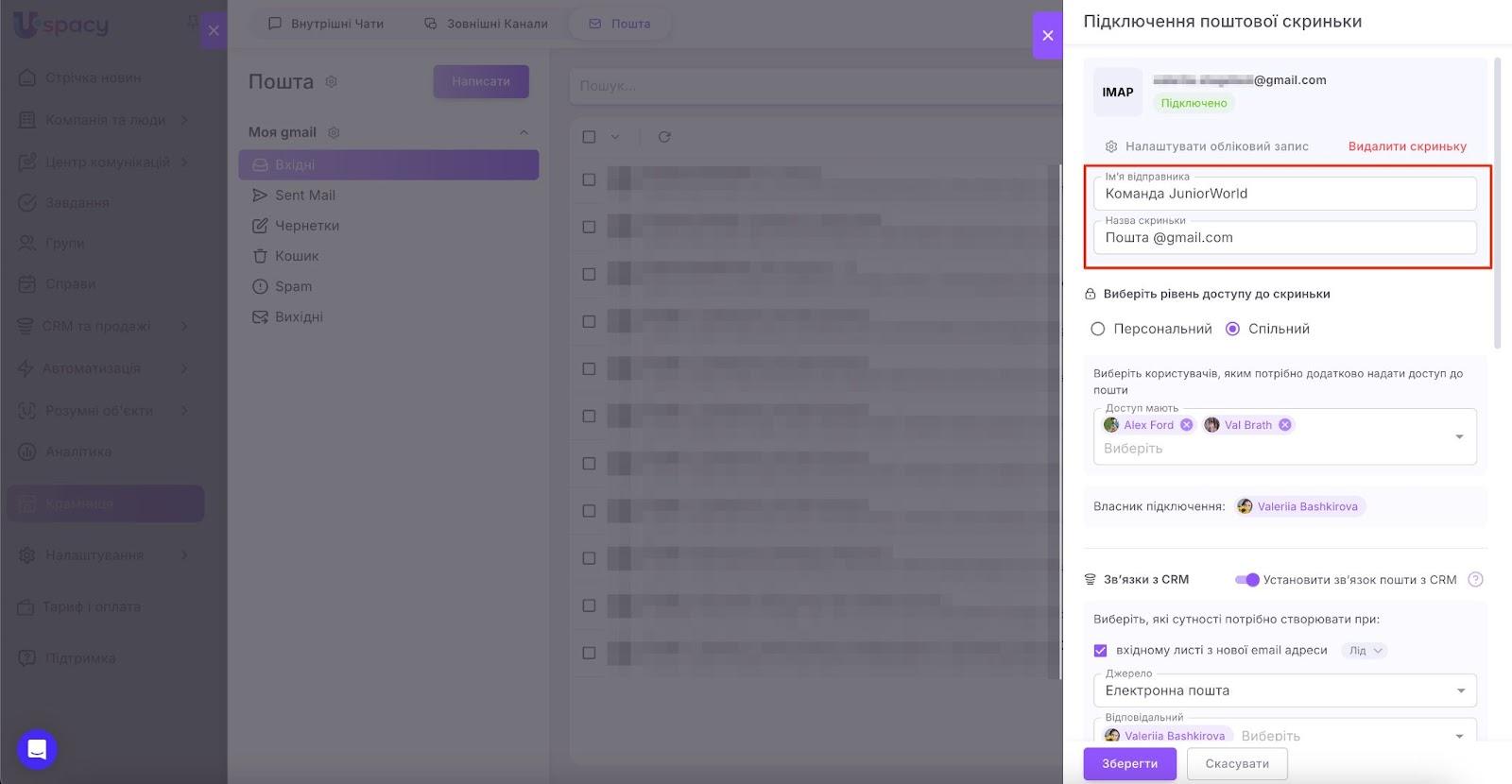Remove Val Brath from access list
Image resolution: width=1512 pixels, height=784 pixels.
[1285, 425]
